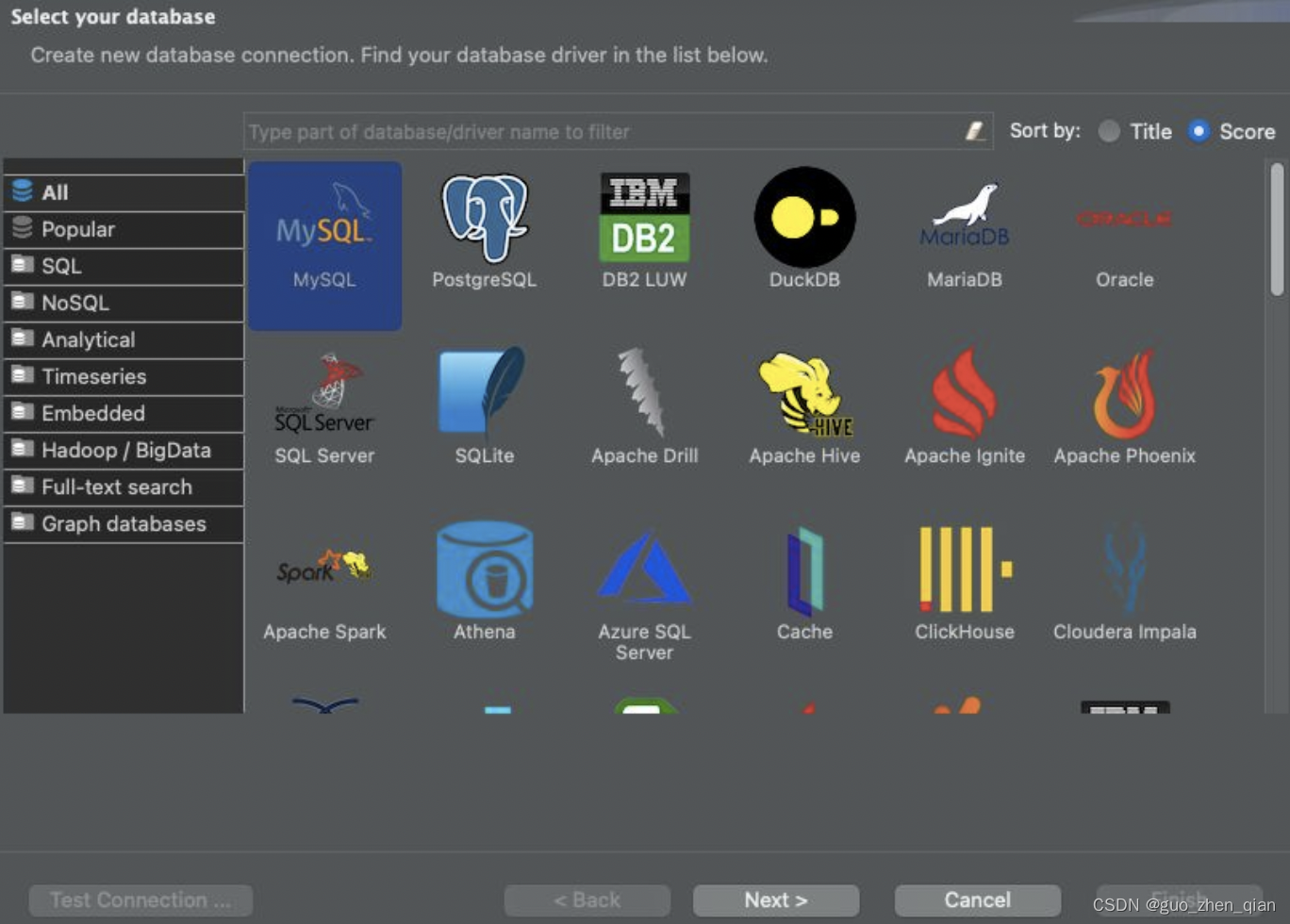
Task: Click the Next > button
Action: 776,900
